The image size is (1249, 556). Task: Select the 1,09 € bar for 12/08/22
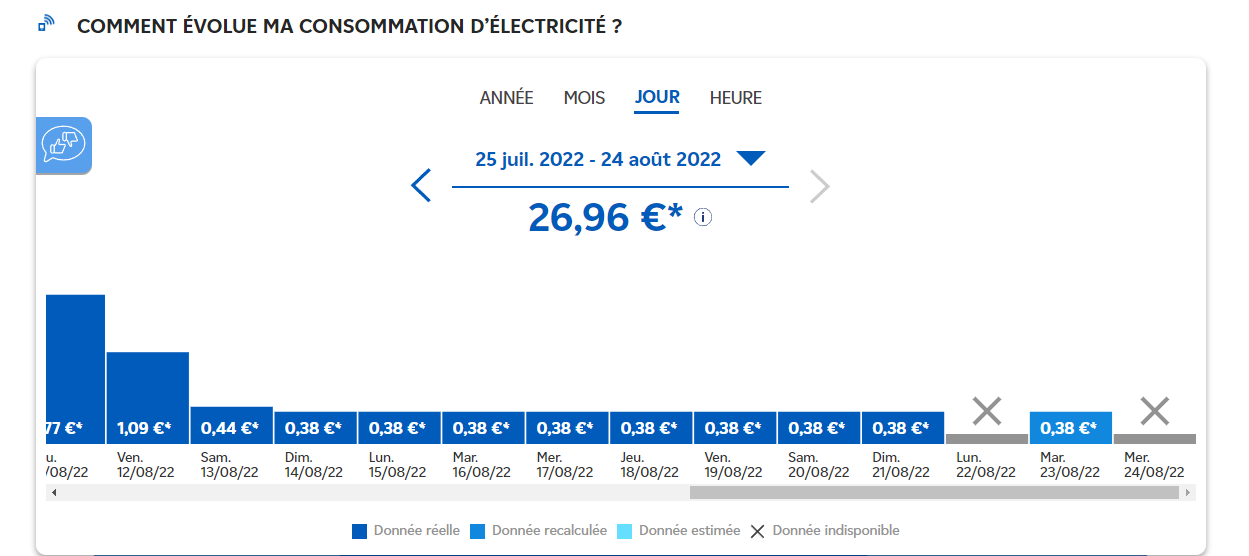click(148, 398)
